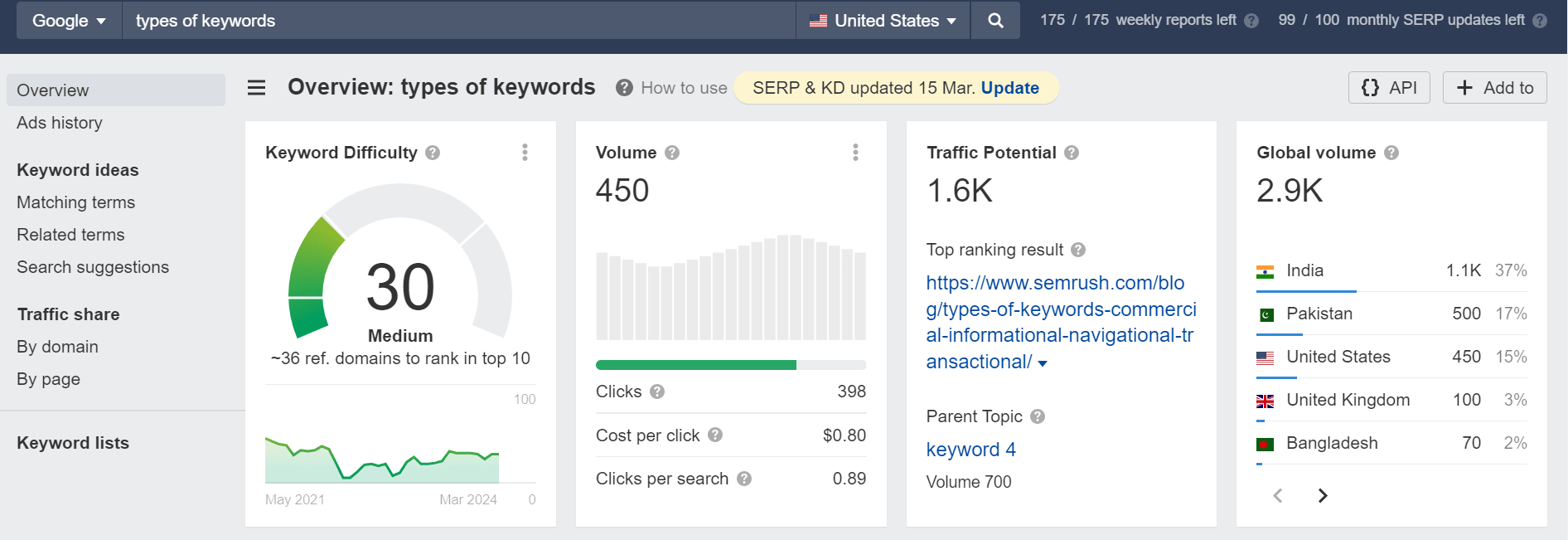Click the Top ranking result help icon

click(x=1078, y=250)
